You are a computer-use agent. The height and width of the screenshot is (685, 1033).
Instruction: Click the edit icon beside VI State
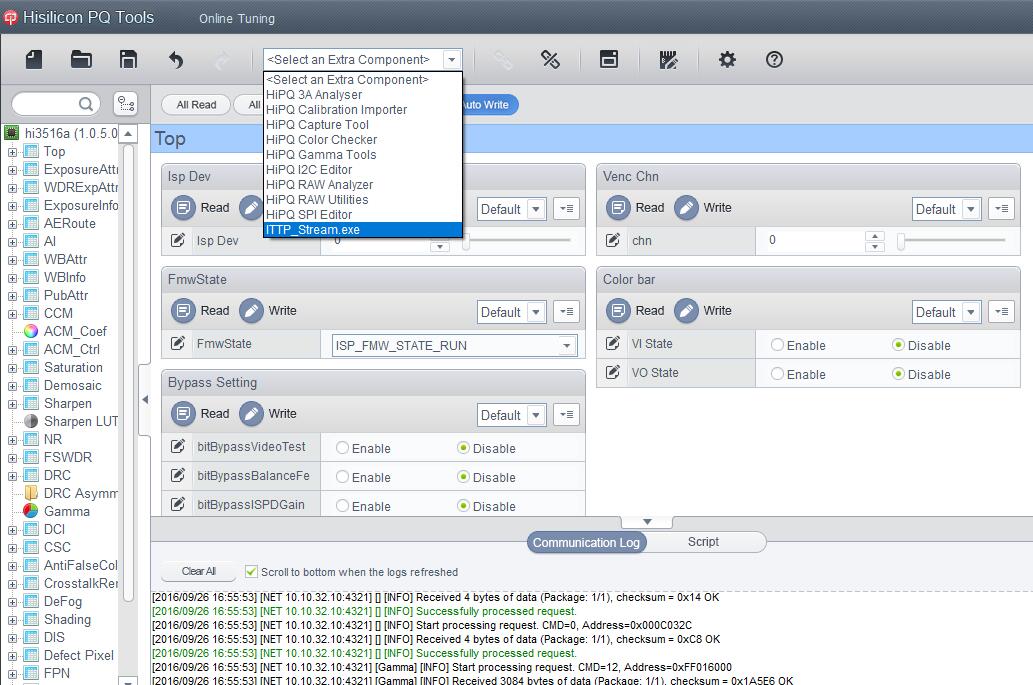pos(613,343)
